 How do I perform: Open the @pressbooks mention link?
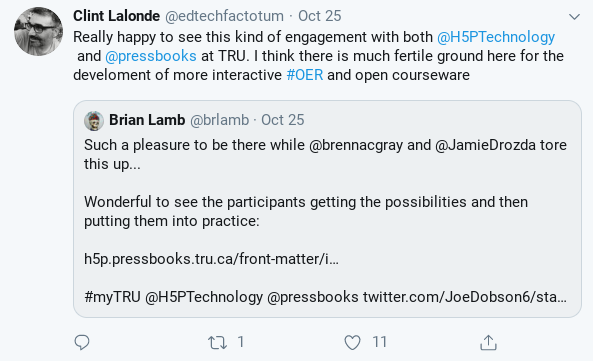[151, 56]
